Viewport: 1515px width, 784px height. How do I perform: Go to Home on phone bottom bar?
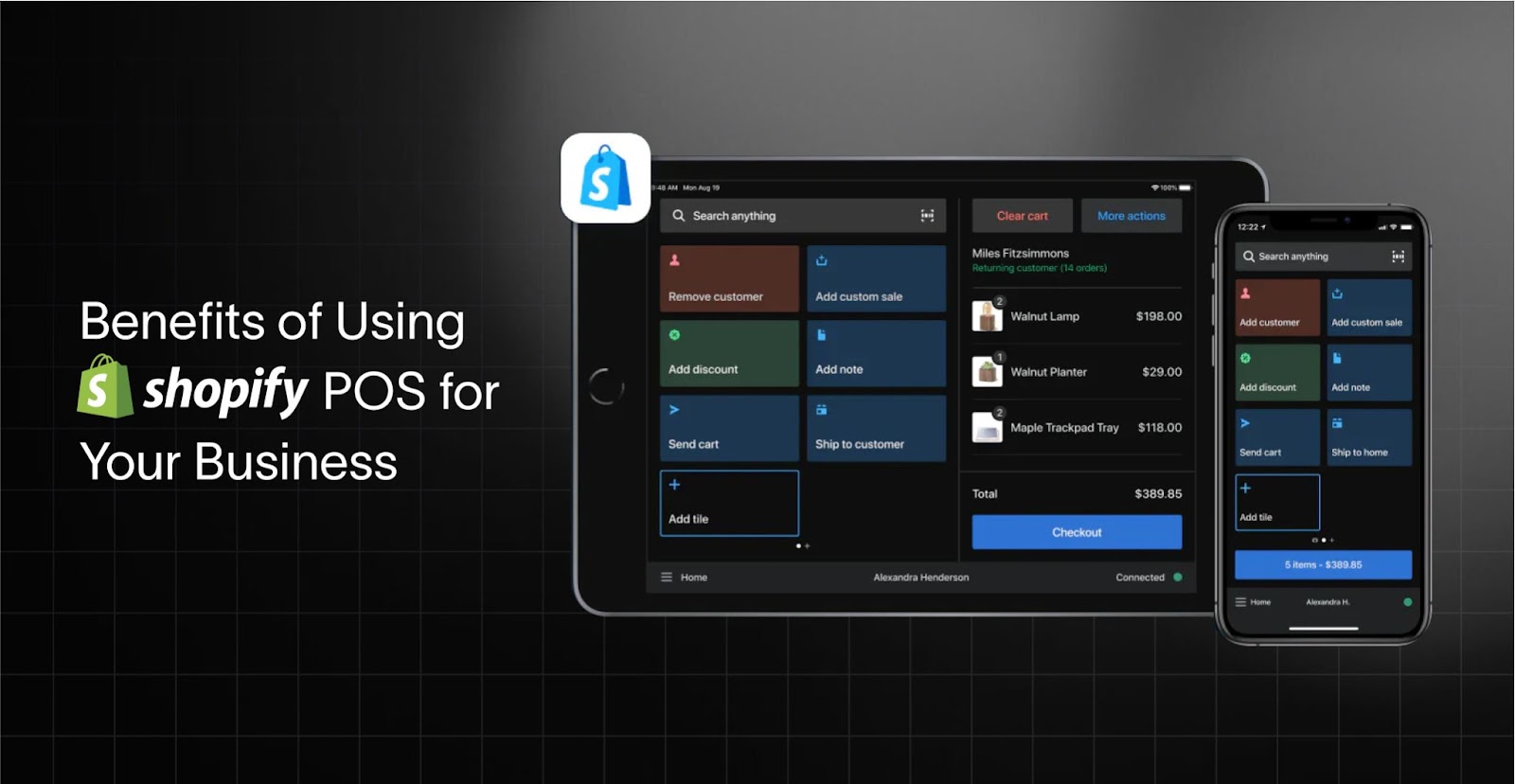1260,602
